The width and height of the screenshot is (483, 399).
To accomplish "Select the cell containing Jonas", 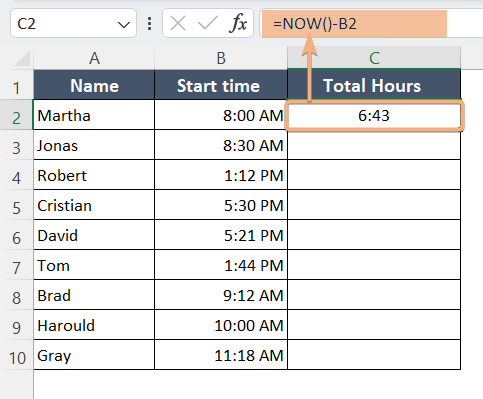I will (x=94, y=145).
